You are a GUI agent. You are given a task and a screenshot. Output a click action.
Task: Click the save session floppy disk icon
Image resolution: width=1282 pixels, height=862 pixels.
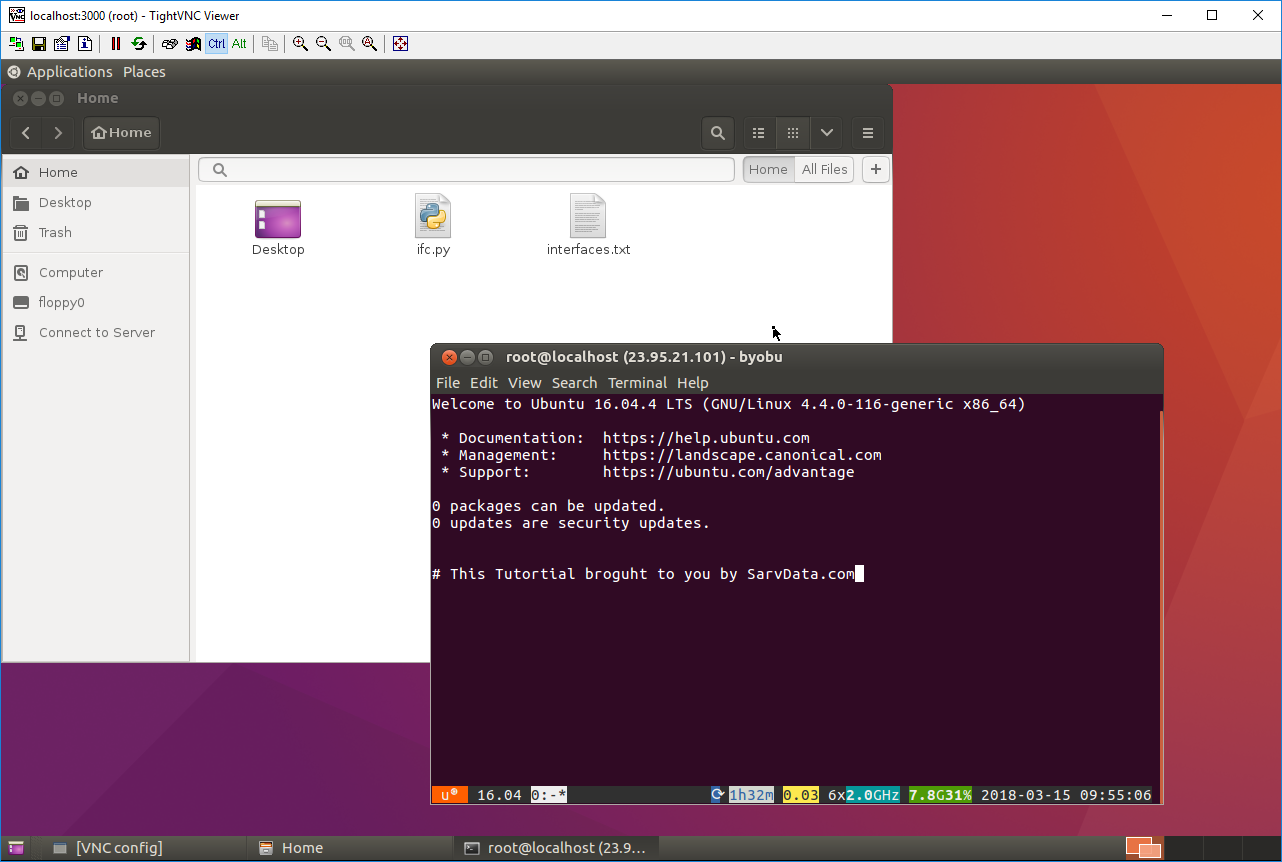click(x=39, y=44)
